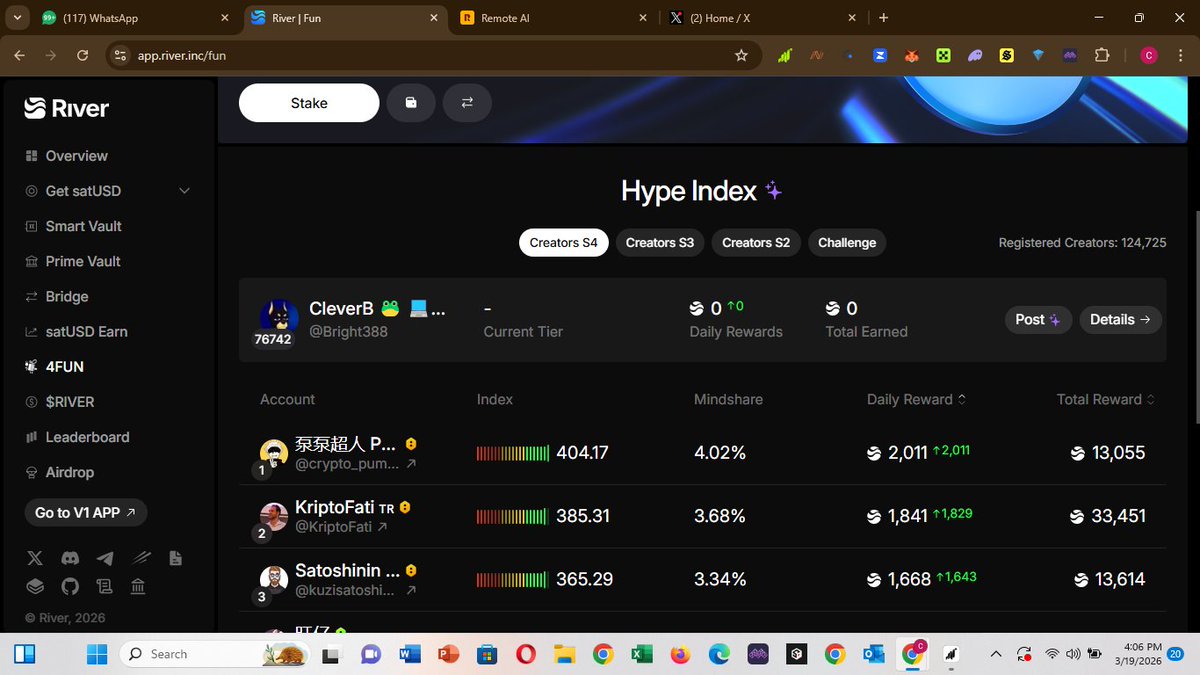Click the rank 3 Satoshinin profile avatar

(274, 579)
